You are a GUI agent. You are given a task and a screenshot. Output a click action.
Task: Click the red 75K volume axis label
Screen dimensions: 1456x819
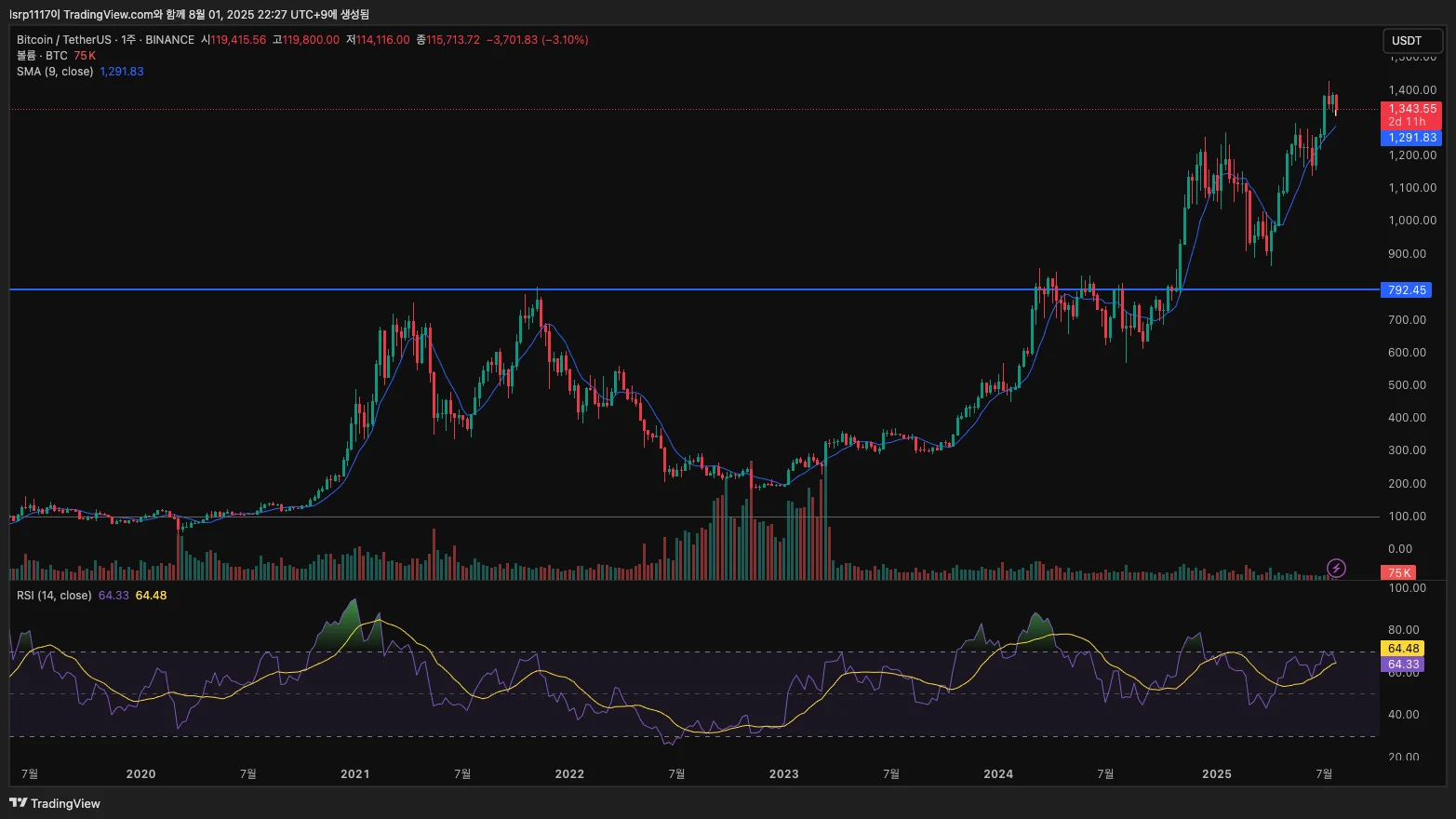point(1399,573)
